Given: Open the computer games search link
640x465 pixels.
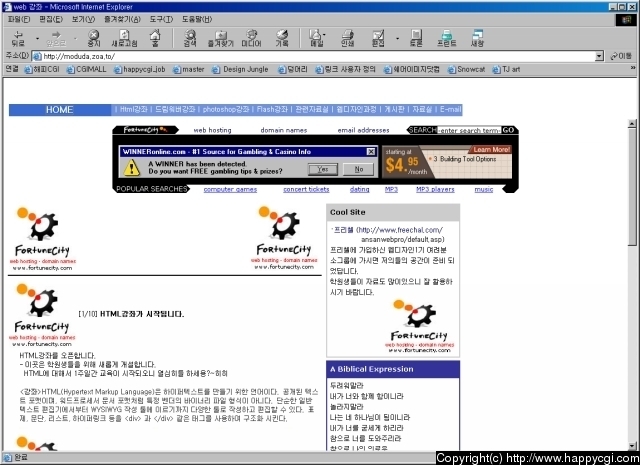Looking at the screenshot, I should pos(230,189).
